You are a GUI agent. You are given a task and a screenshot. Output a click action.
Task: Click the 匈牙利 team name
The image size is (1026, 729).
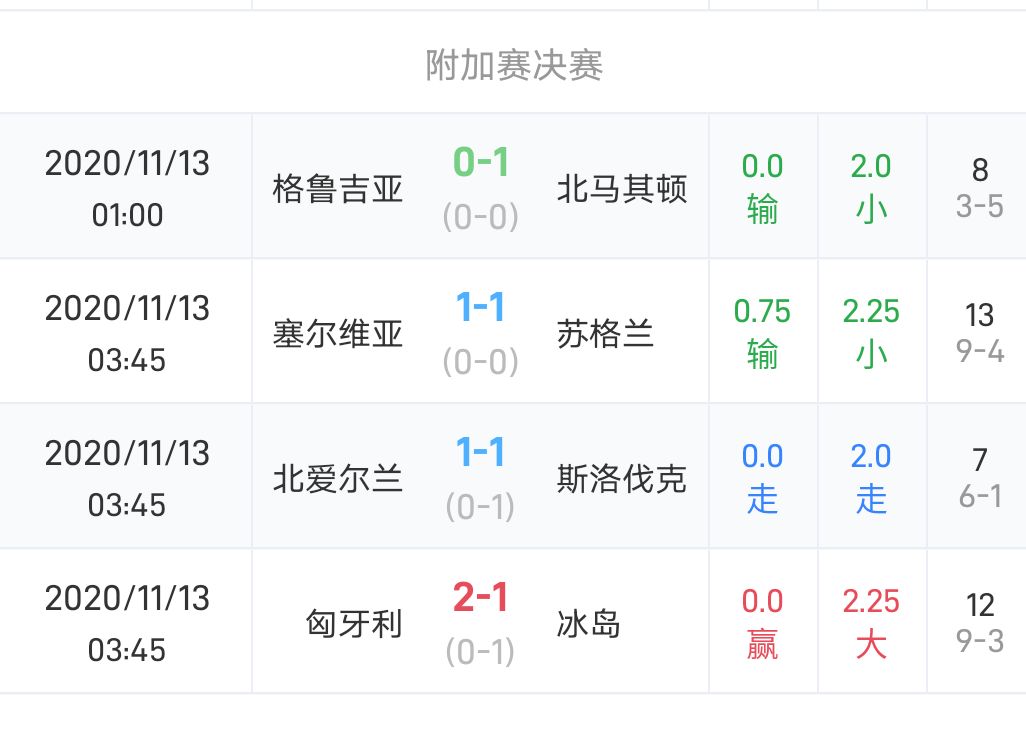pyautogui.click(x=354, y=623)
